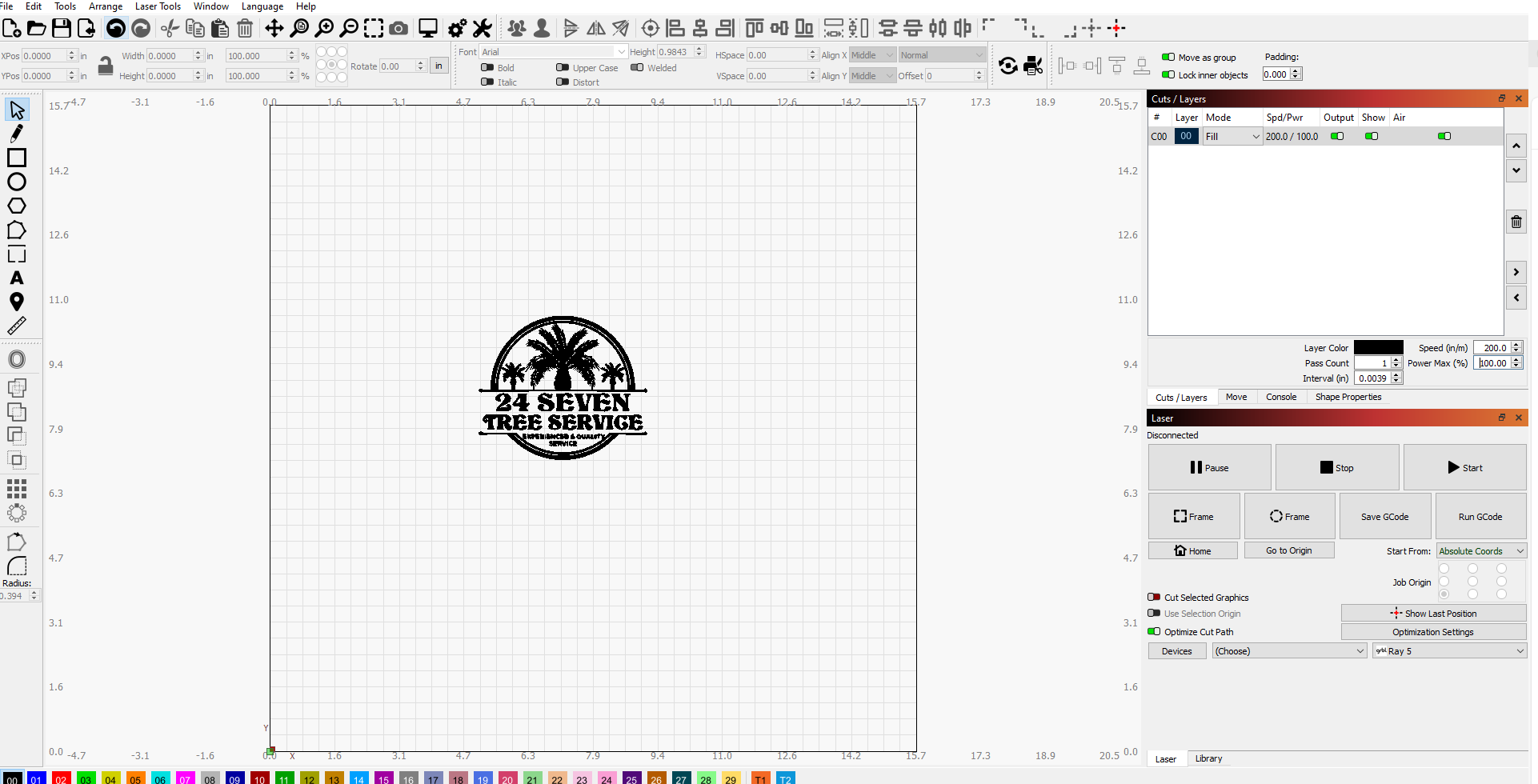This screenshot has width=1538, height=784.
Task: Disable Output for layer C00
Action: coord(1337,136)
